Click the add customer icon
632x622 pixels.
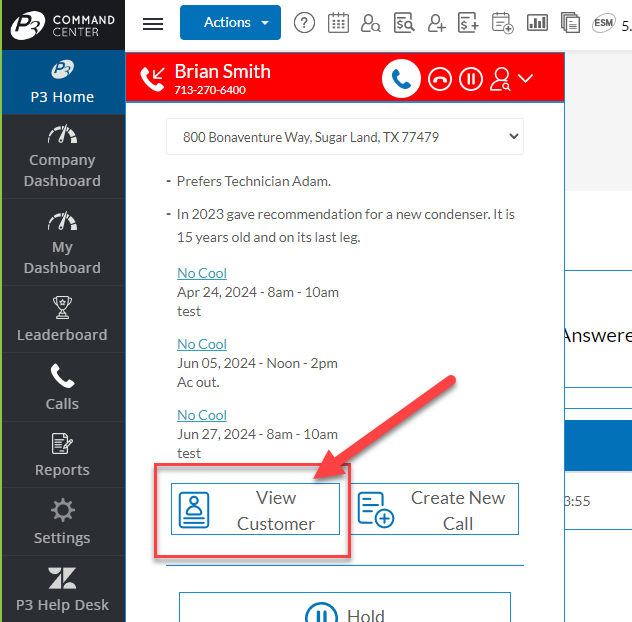pyautogui.click(x=437, y=23)
